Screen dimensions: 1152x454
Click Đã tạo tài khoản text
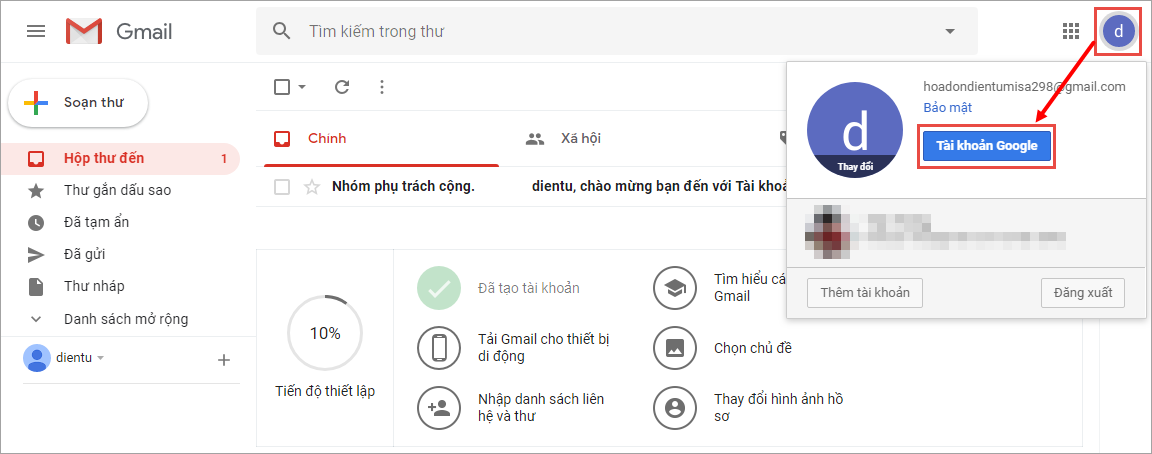point(528,288)
